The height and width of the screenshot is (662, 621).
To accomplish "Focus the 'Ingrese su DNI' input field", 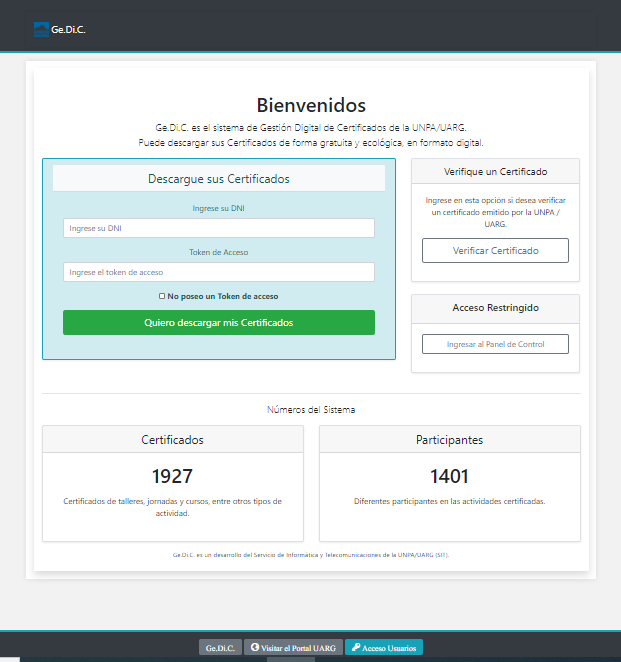I will pos(218,228).
